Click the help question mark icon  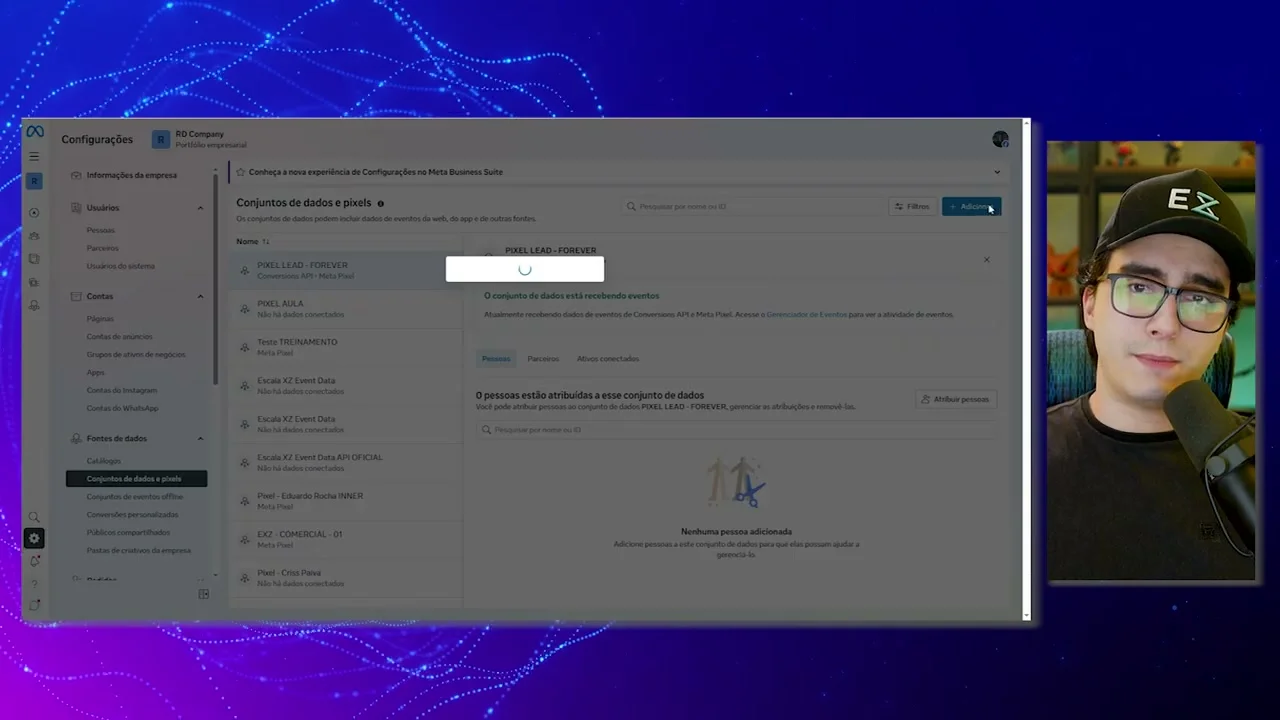pyautogui.click(x=34, y=584)
